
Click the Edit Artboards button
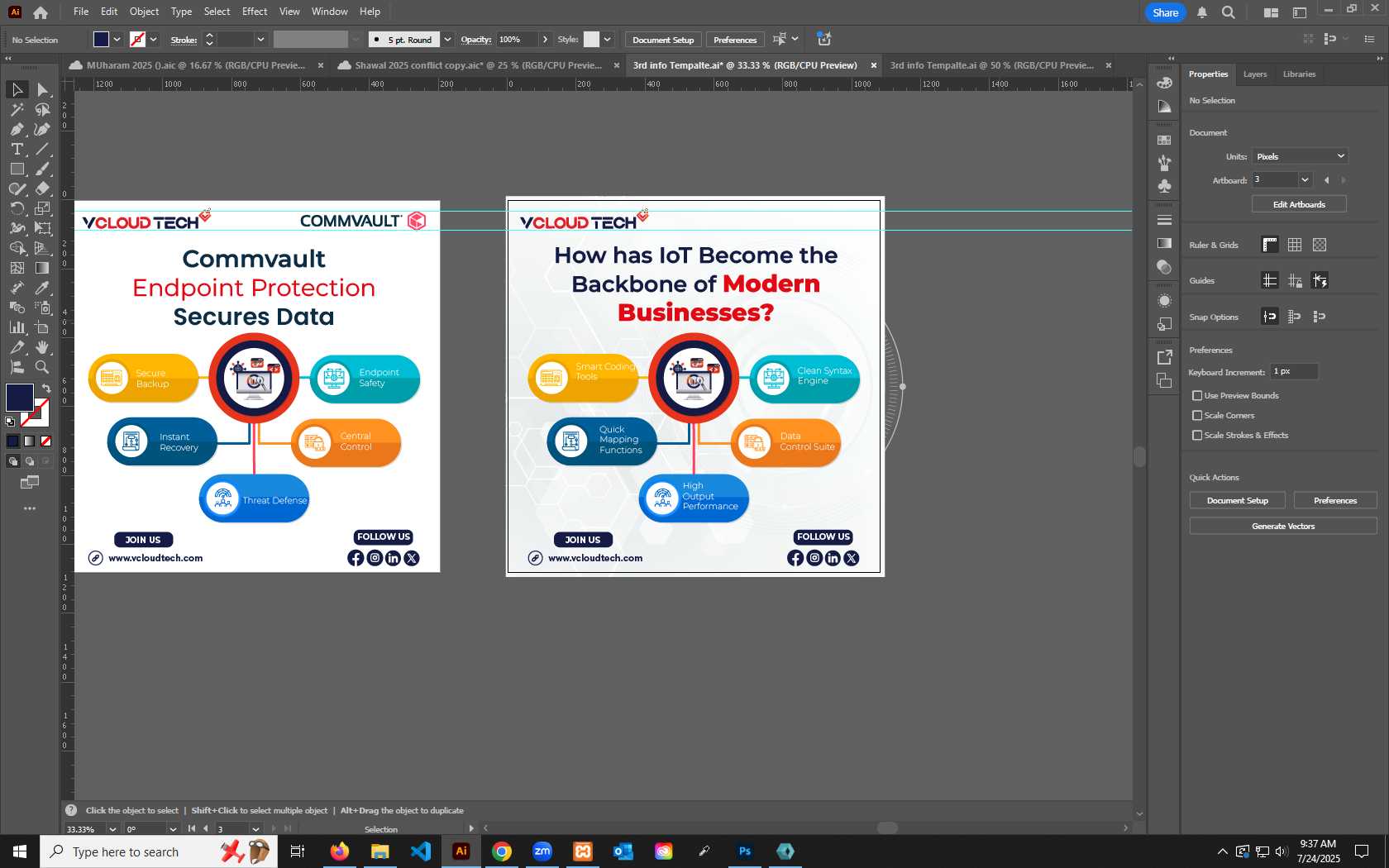click(1299, 204)
